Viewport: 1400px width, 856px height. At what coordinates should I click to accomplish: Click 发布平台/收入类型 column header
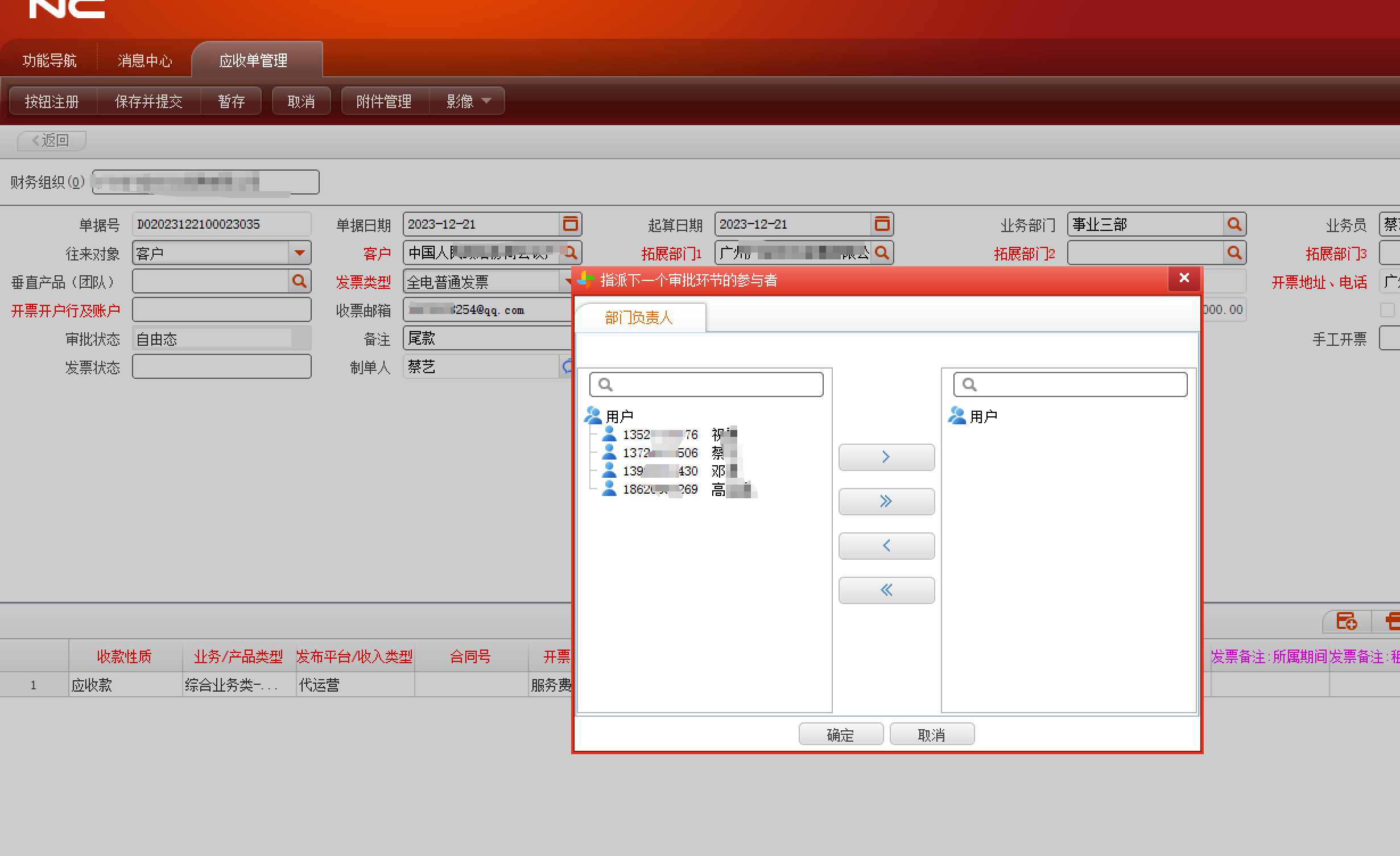(x=355, y=656)
